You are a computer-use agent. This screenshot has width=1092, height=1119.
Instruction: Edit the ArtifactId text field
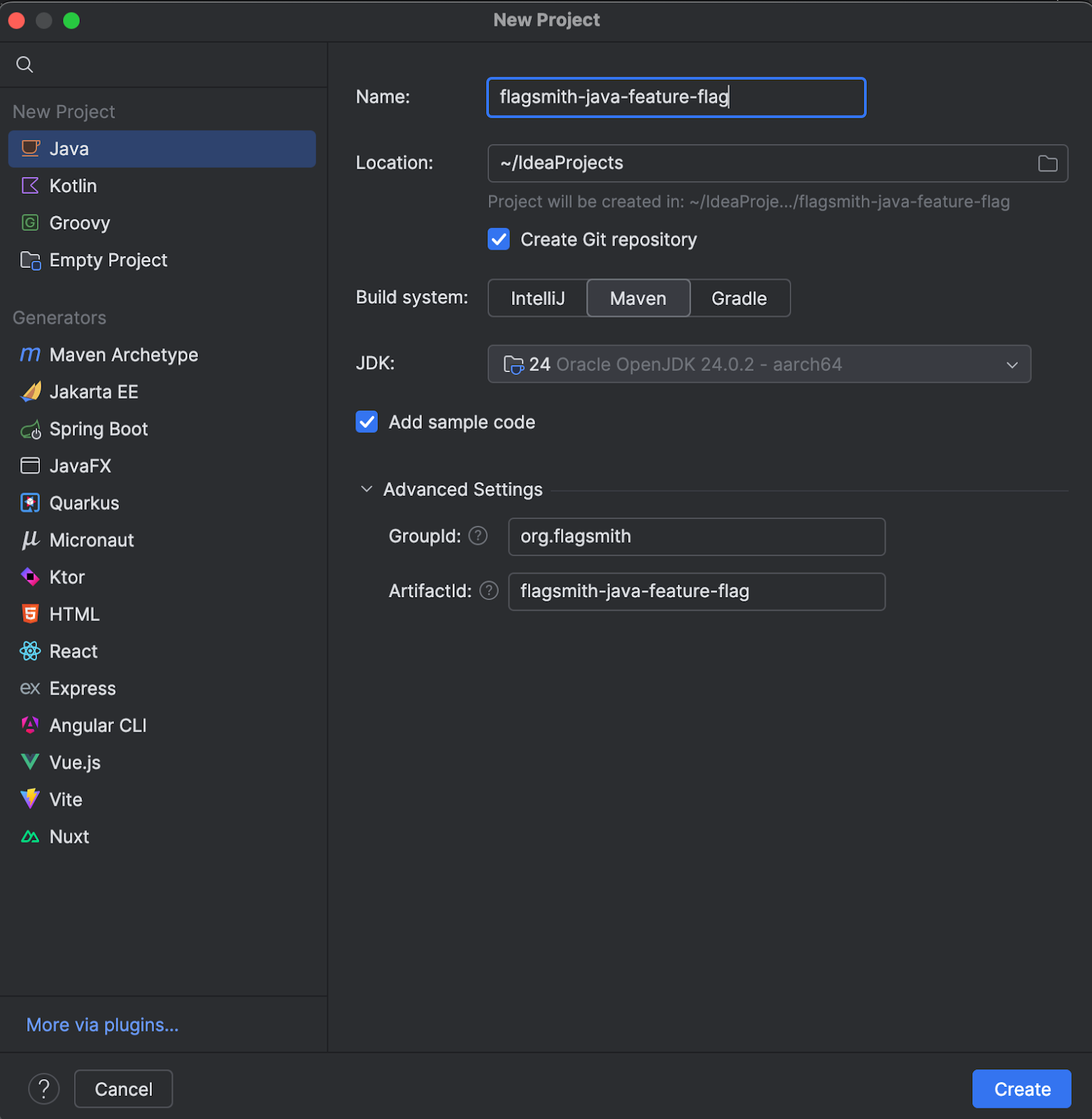[x=697, y=592]
